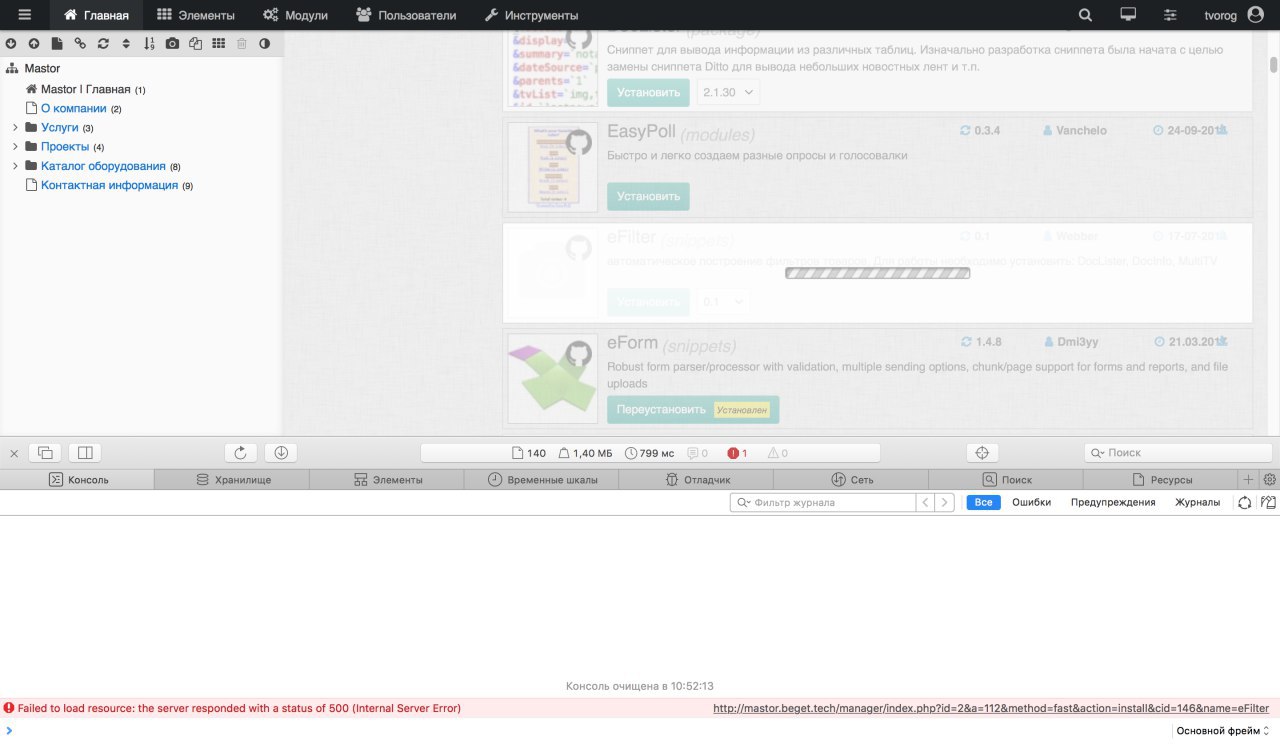Open the Проекты tree item
This screenshot has height=744, width=1280.
point(65,147)
